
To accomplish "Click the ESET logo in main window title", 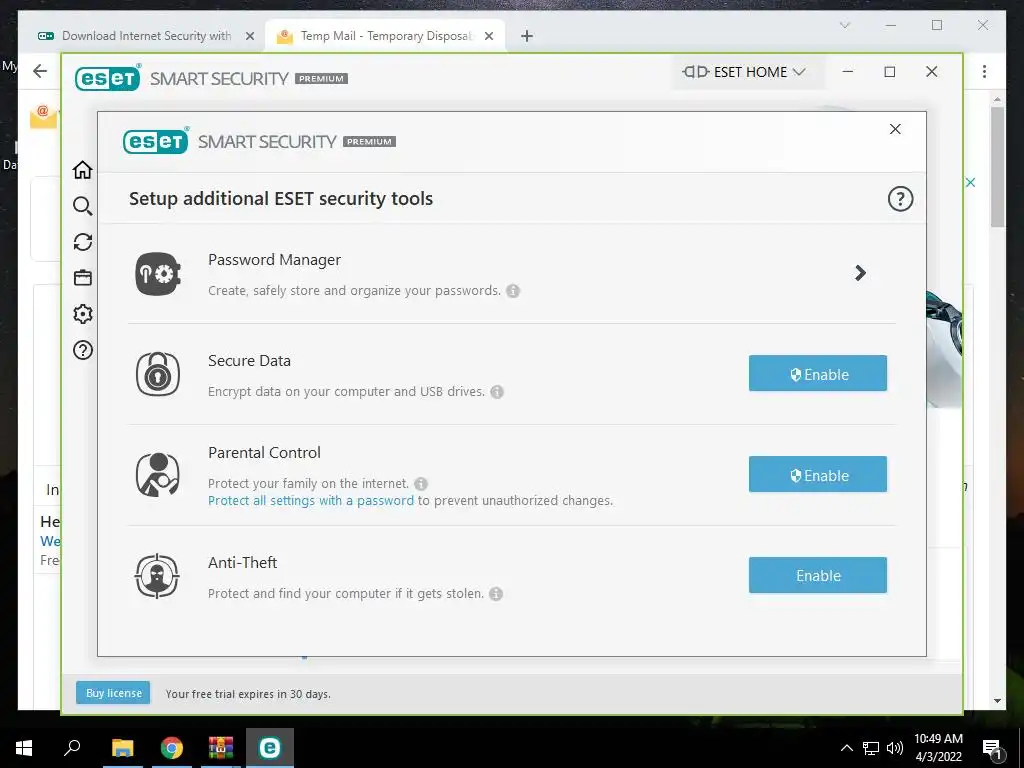I will [x=108, y=78].
